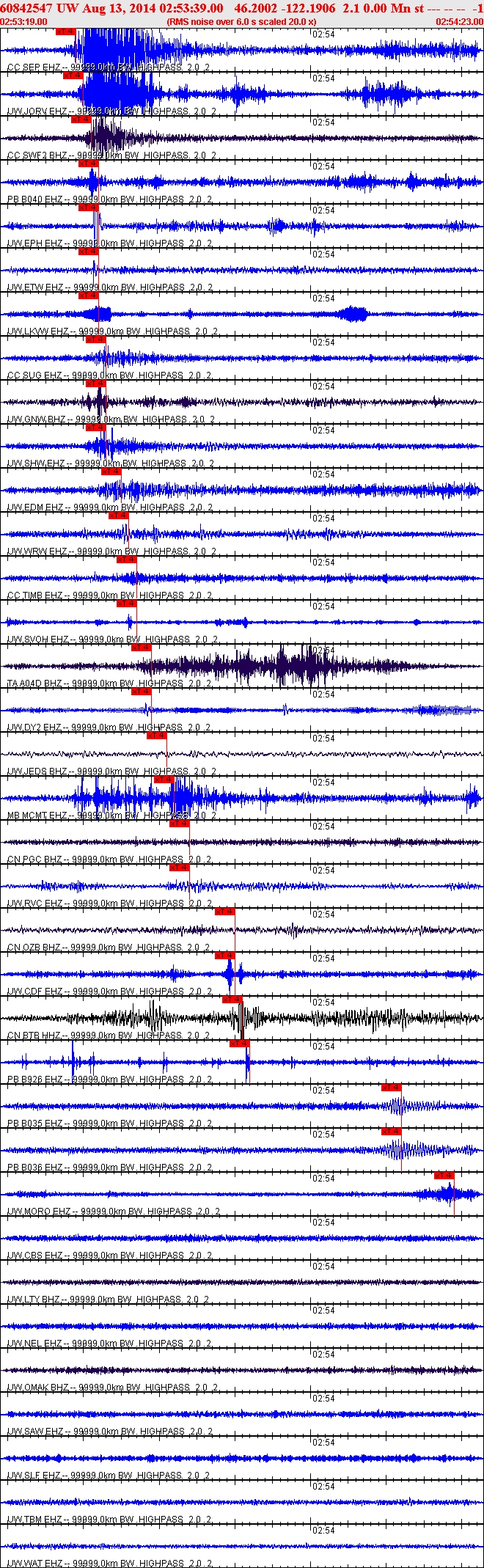Click the red pick marker on CC.SEP trace

[x=65, y=32]
